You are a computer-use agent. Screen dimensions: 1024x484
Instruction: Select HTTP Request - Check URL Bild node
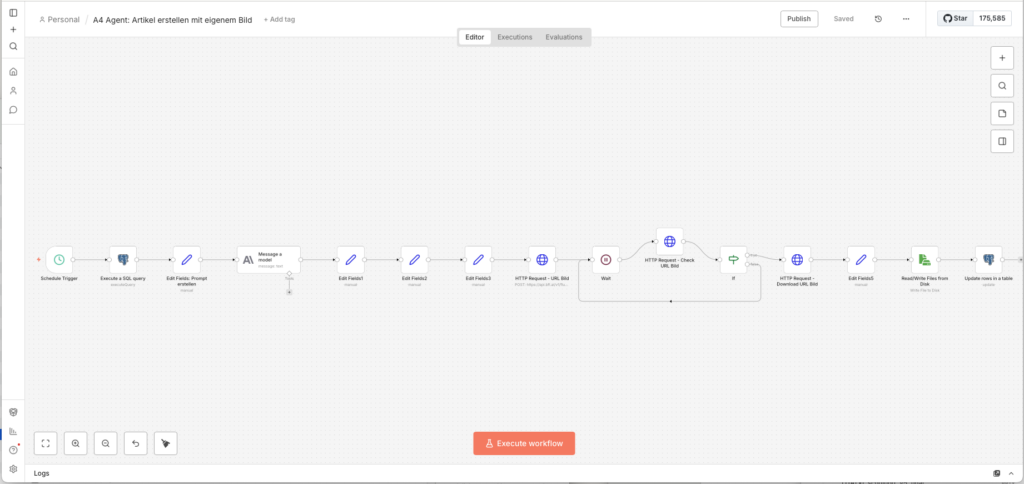(670, 241)
